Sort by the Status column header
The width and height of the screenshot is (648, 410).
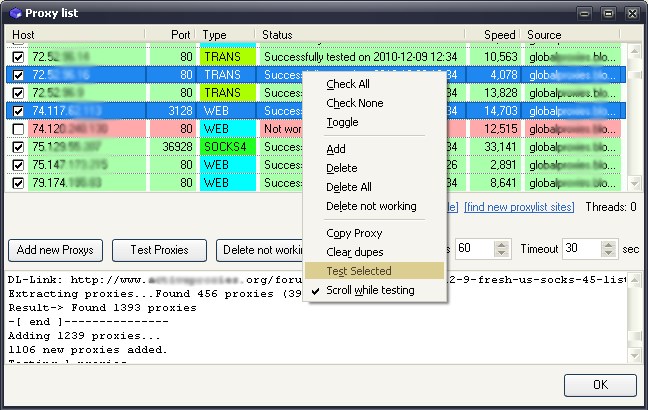(x=360, y=35)
